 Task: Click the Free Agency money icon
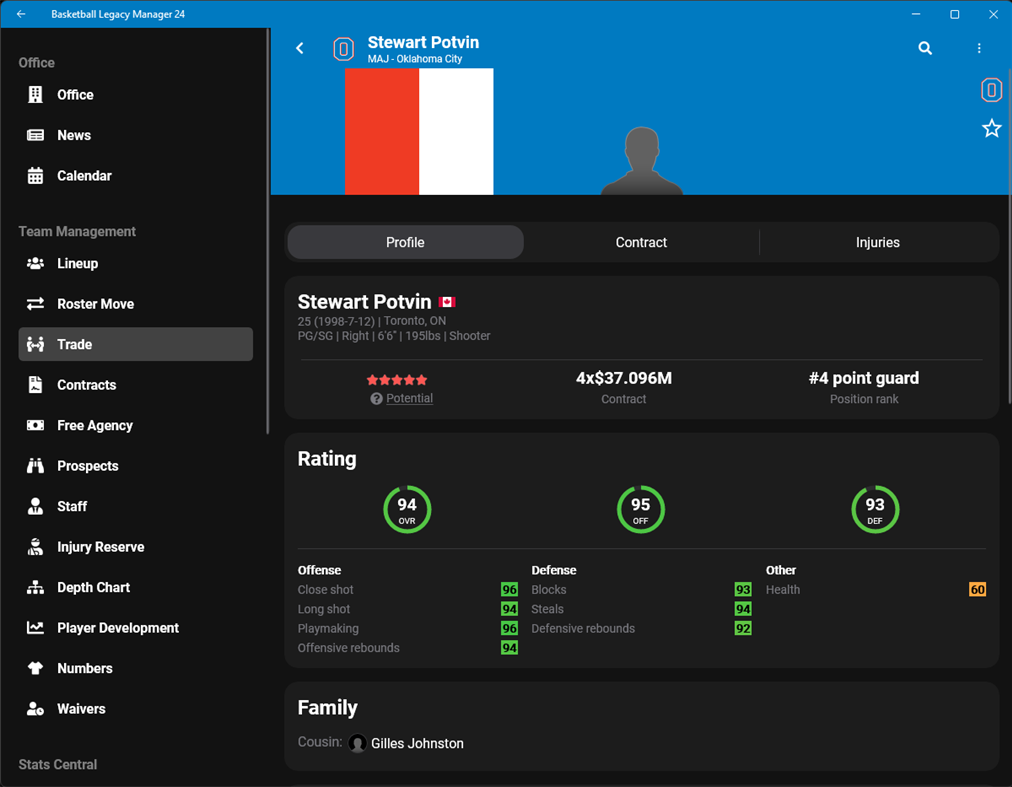[35, 425]
